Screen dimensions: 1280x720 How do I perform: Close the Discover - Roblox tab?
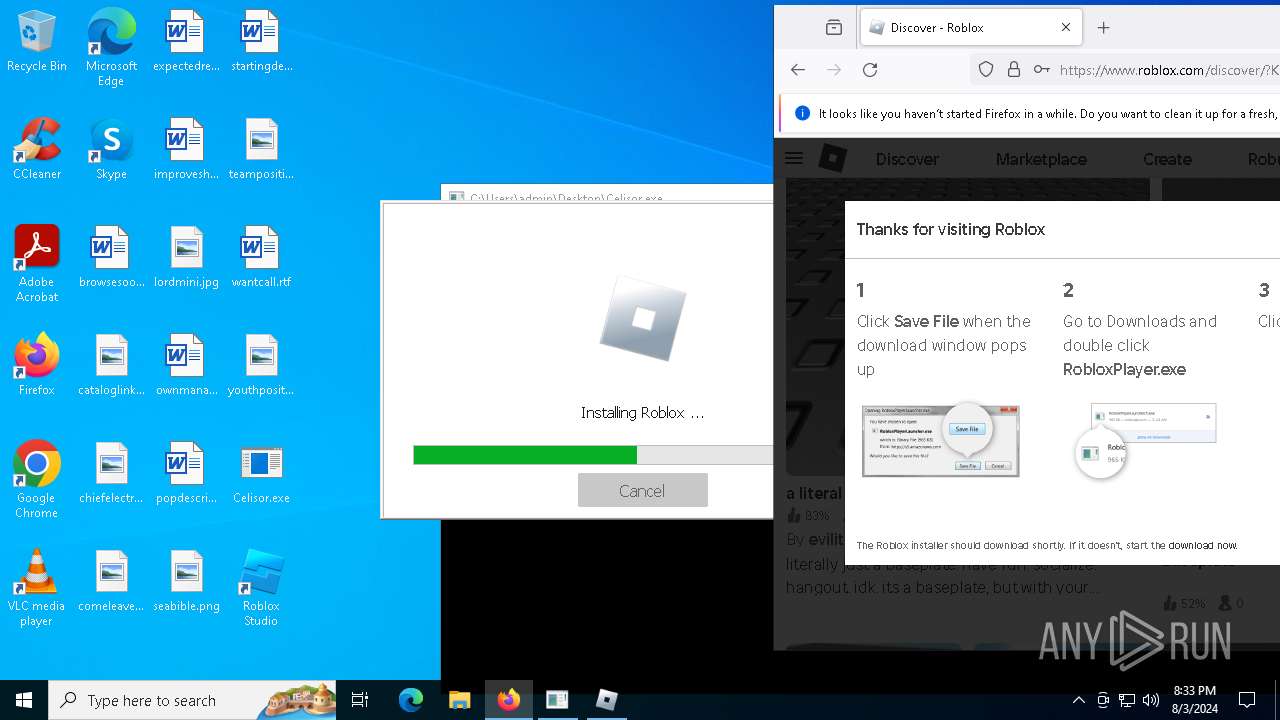[x=1065, y=28]
